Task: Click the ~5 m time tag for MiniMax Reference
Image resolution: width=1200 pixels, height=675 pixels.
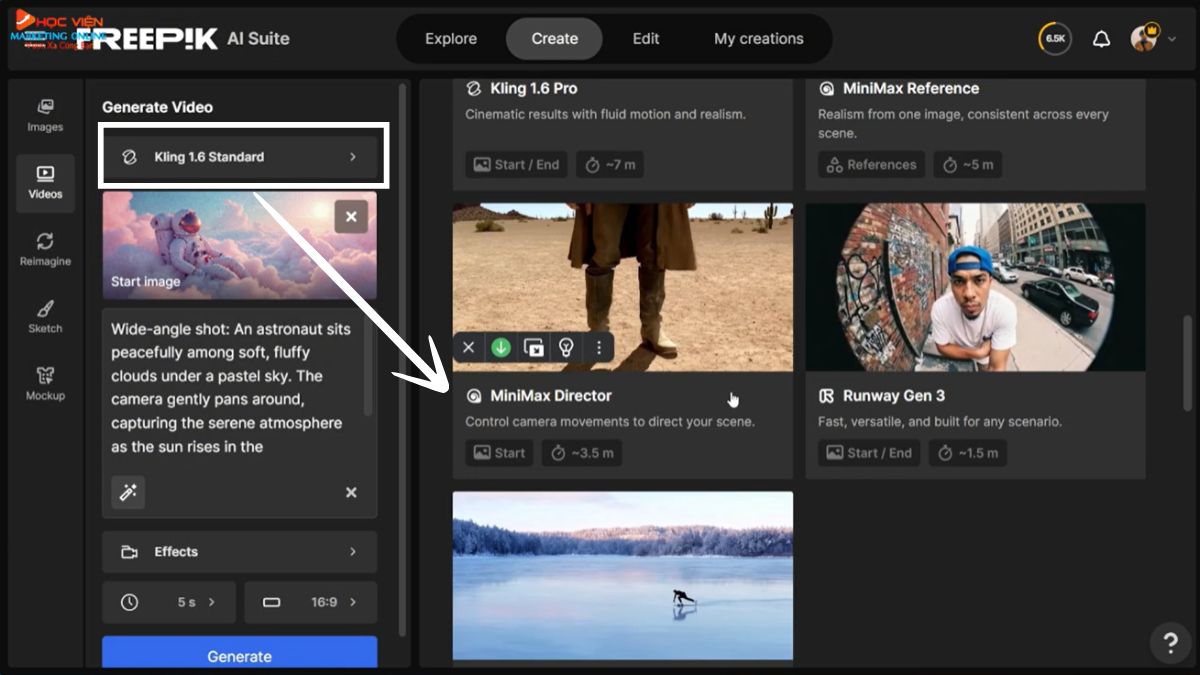Action: (968, 164)
